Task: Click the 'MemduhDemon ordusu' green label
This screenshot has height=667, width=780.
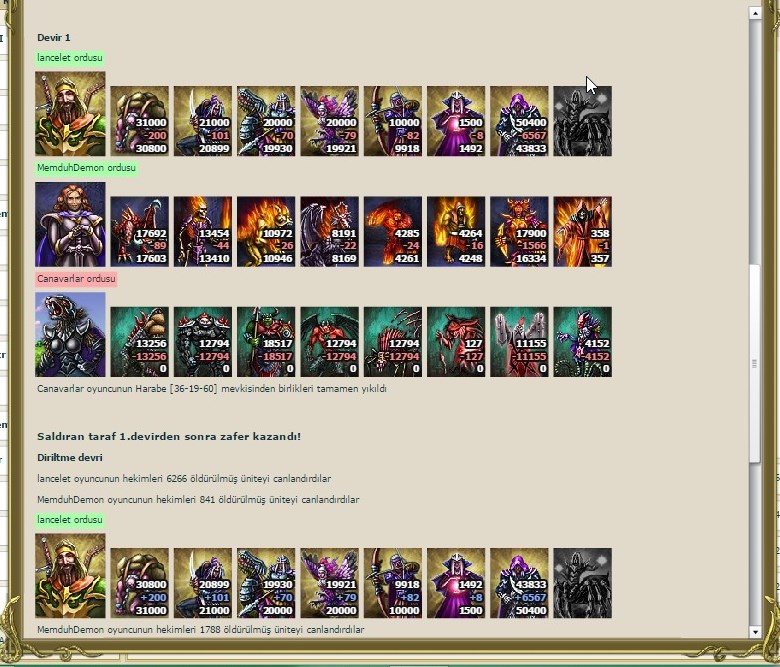Action: coord(86,168)
